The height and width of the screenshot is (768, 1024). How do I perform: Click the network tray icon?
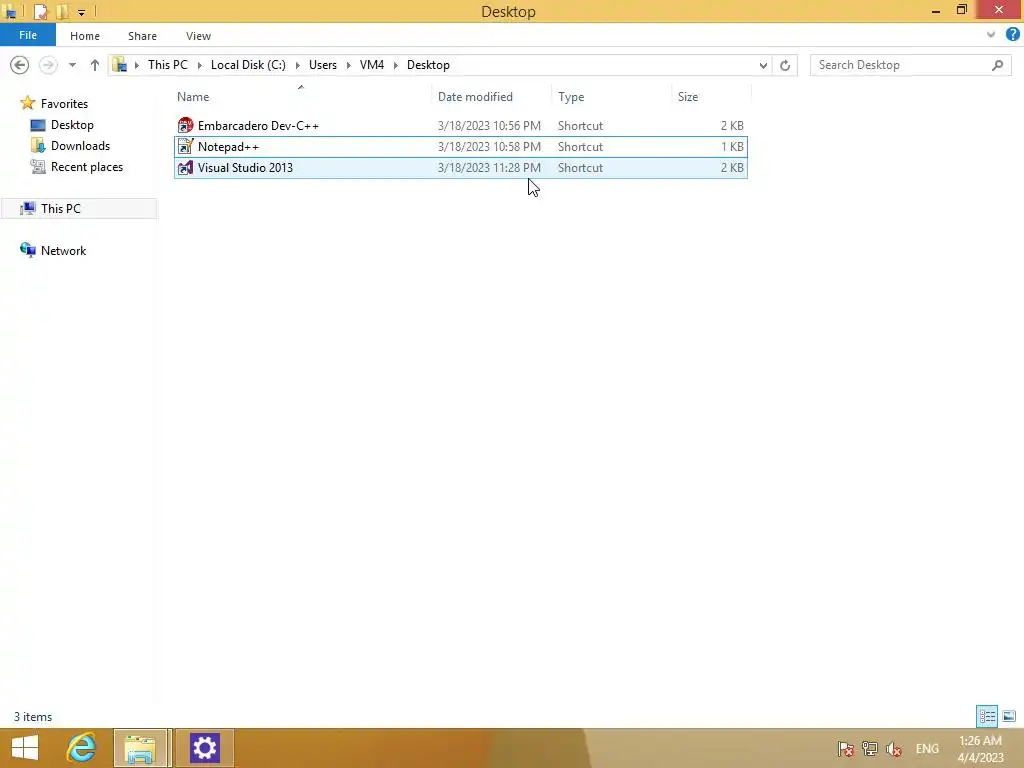(869, 749)
